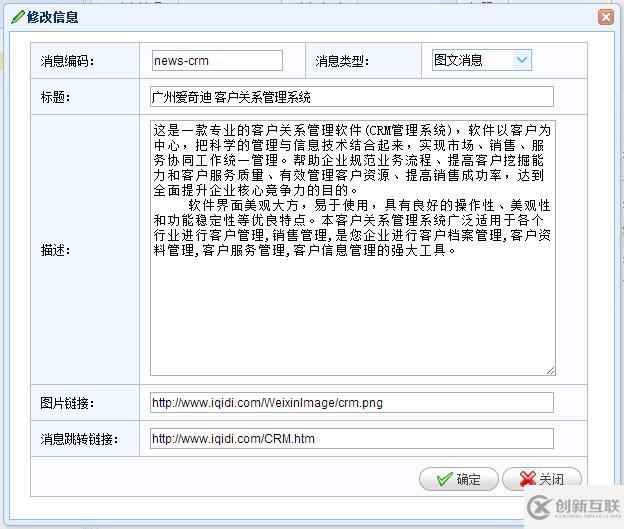This screenshot has width=624, height=529.
Task: Grab the resize handle of 描述 textarea
Action: coord(550,371)
